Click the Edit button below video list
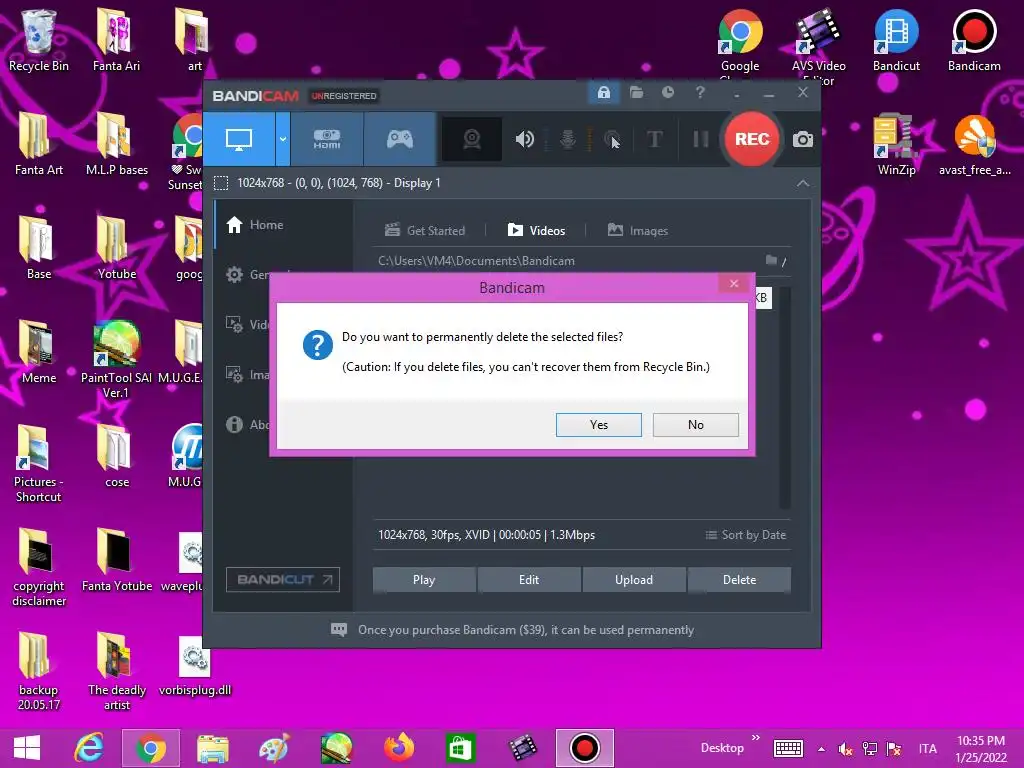This screenshot has height=768, width=1024. [529, 579]
